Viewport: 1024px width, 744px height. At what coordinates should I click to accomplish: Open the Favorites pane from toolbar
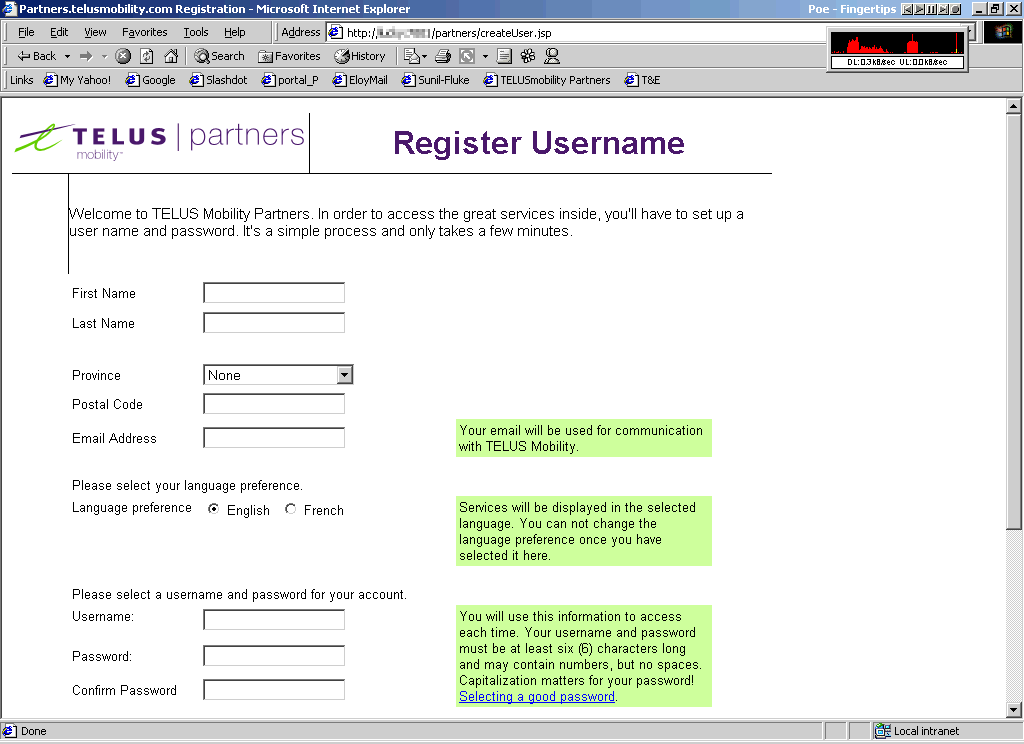point(289,56)
